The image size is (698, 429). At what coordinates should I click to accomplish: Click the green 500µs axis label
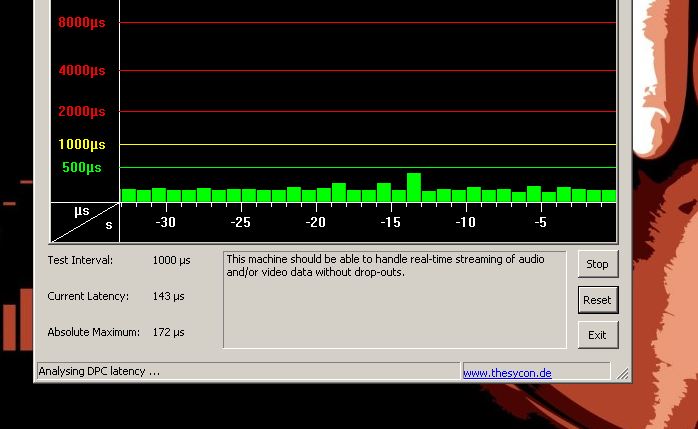(82, 167)
